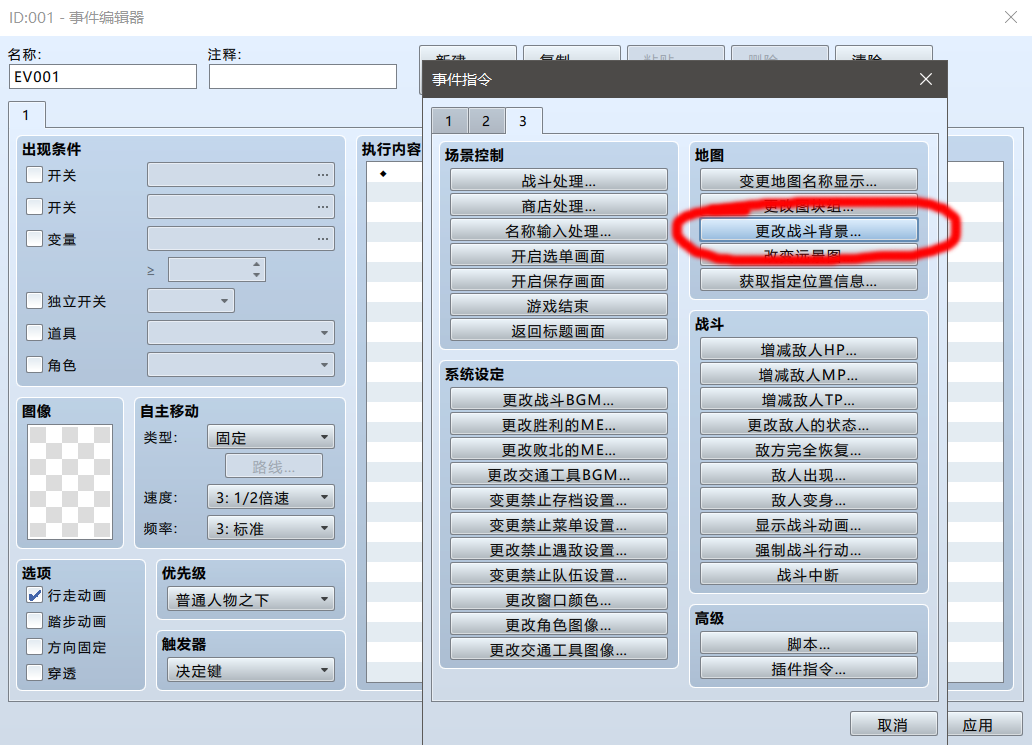The width and height of the screenshot is (1032, 745).
Task: Select event page tab 1
Action: tap(26, 115)
